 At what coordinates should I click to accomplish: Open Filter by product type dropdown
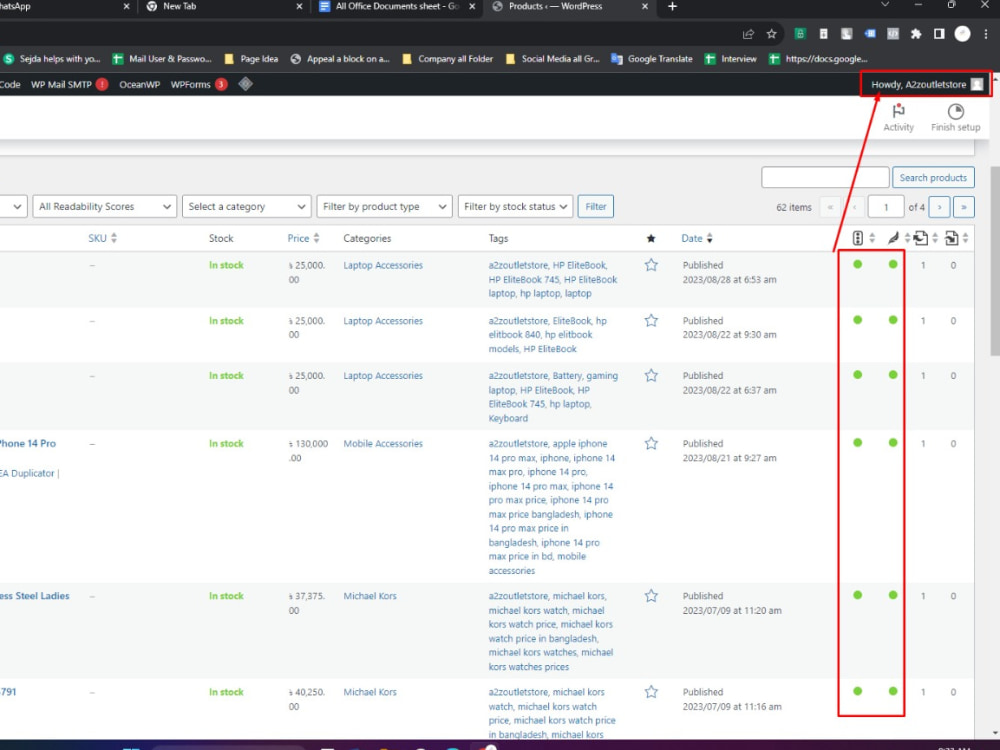(385, 206)
